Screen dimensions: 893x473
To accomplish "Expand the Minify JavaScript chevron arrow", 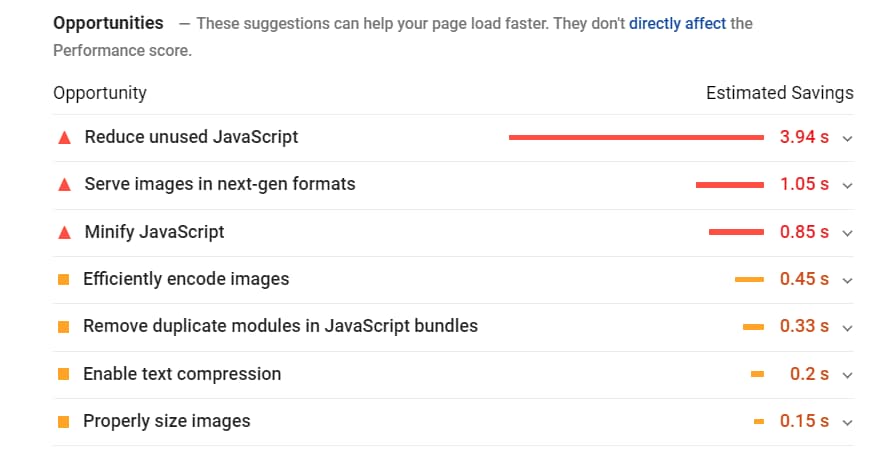I will [x=847, y=233].
